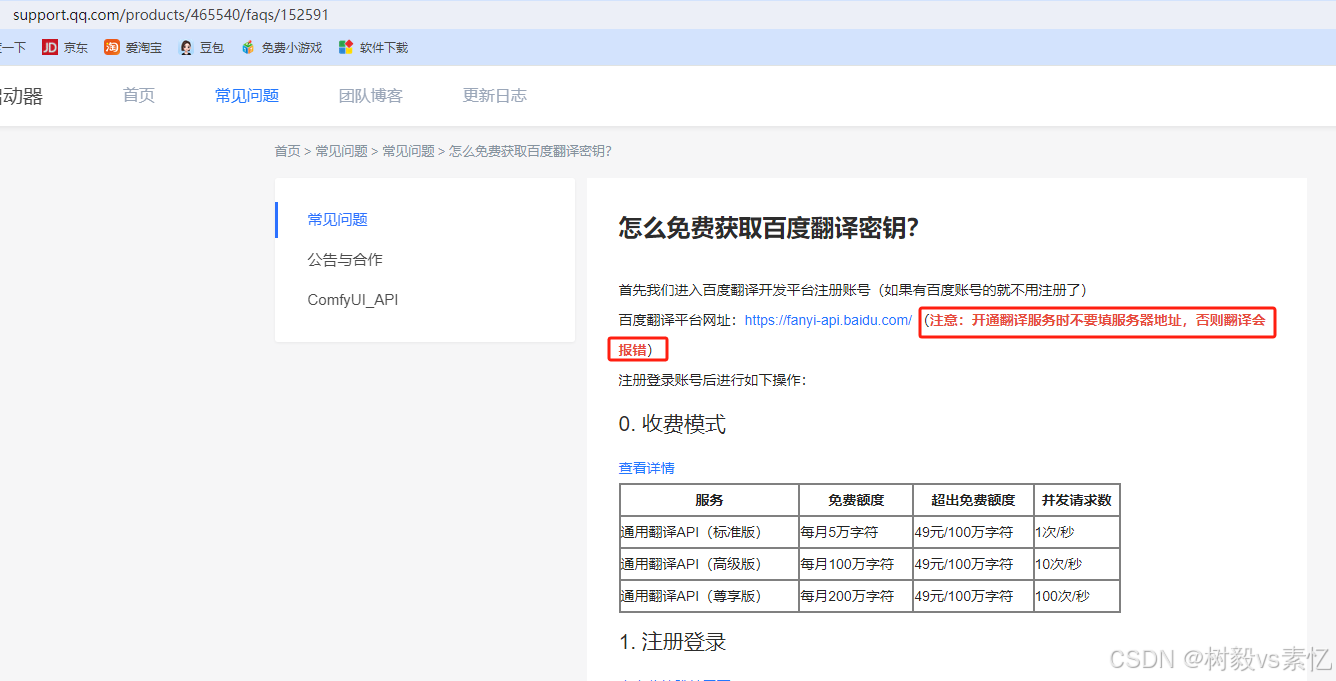Click the 49元/100万字符 cell in 高级版 row
Image resolution: width=1336 pixels, height=681 pixels.
[973, 564]
